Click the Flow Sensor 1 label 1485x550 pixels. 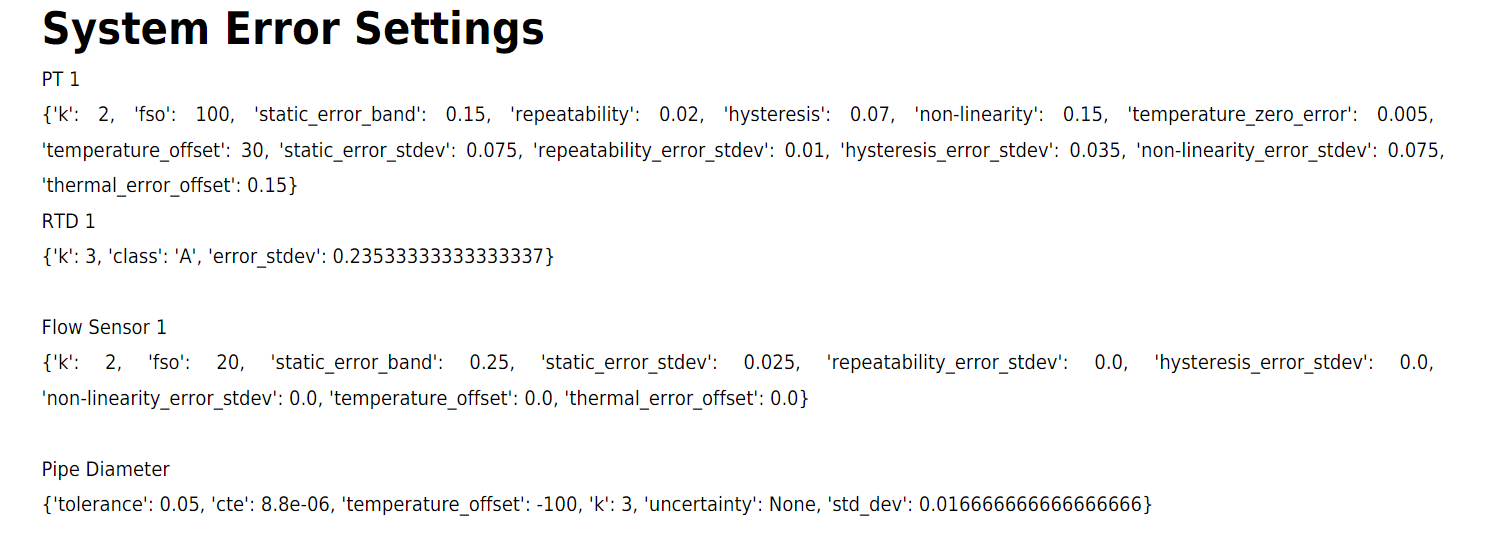[x=104, y=327]
